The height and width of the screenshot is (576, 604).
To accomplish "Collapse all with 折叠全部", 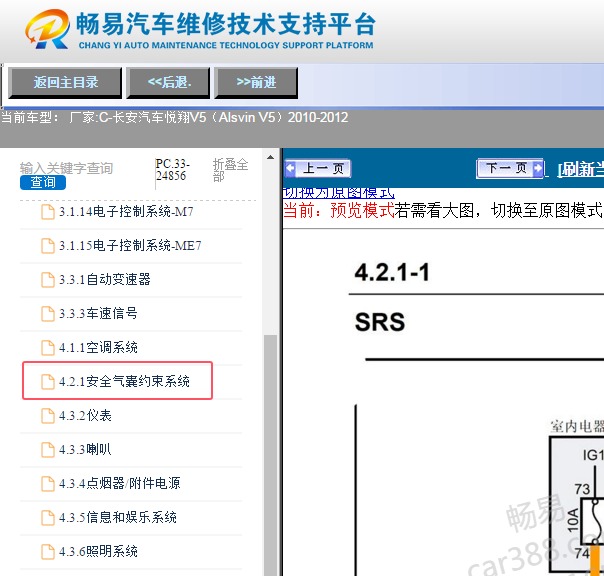I will (x=230, y=170).
